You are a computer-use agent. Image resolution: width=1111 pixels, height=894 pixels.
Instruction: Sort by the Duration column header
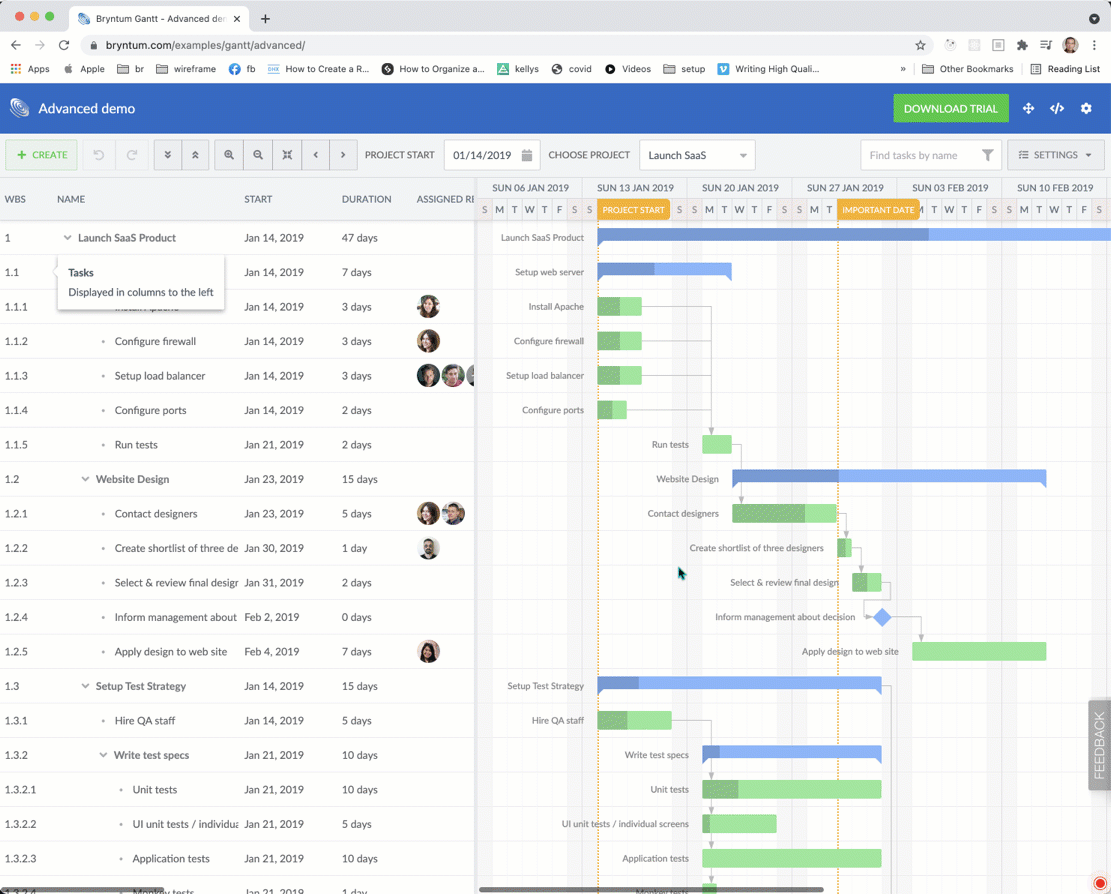click(366, 199)
